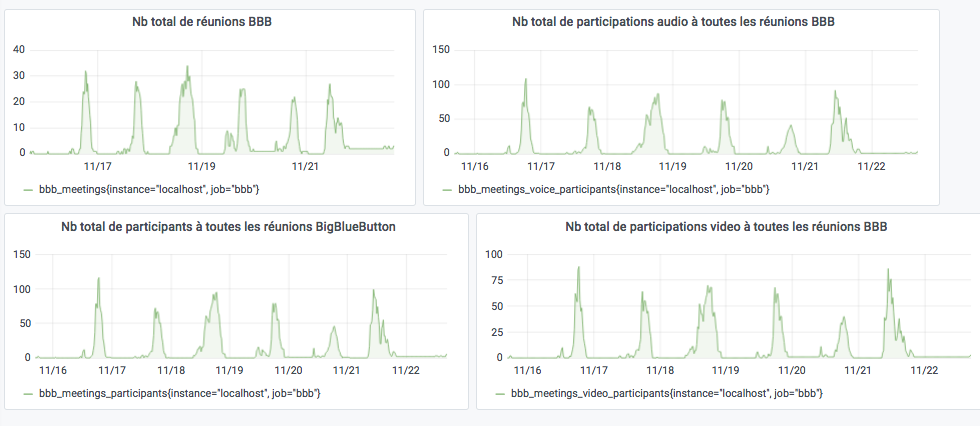980x426 pixels.
Task: Toggle the bbb_meetings legend series label
Action: coord(149,189)
